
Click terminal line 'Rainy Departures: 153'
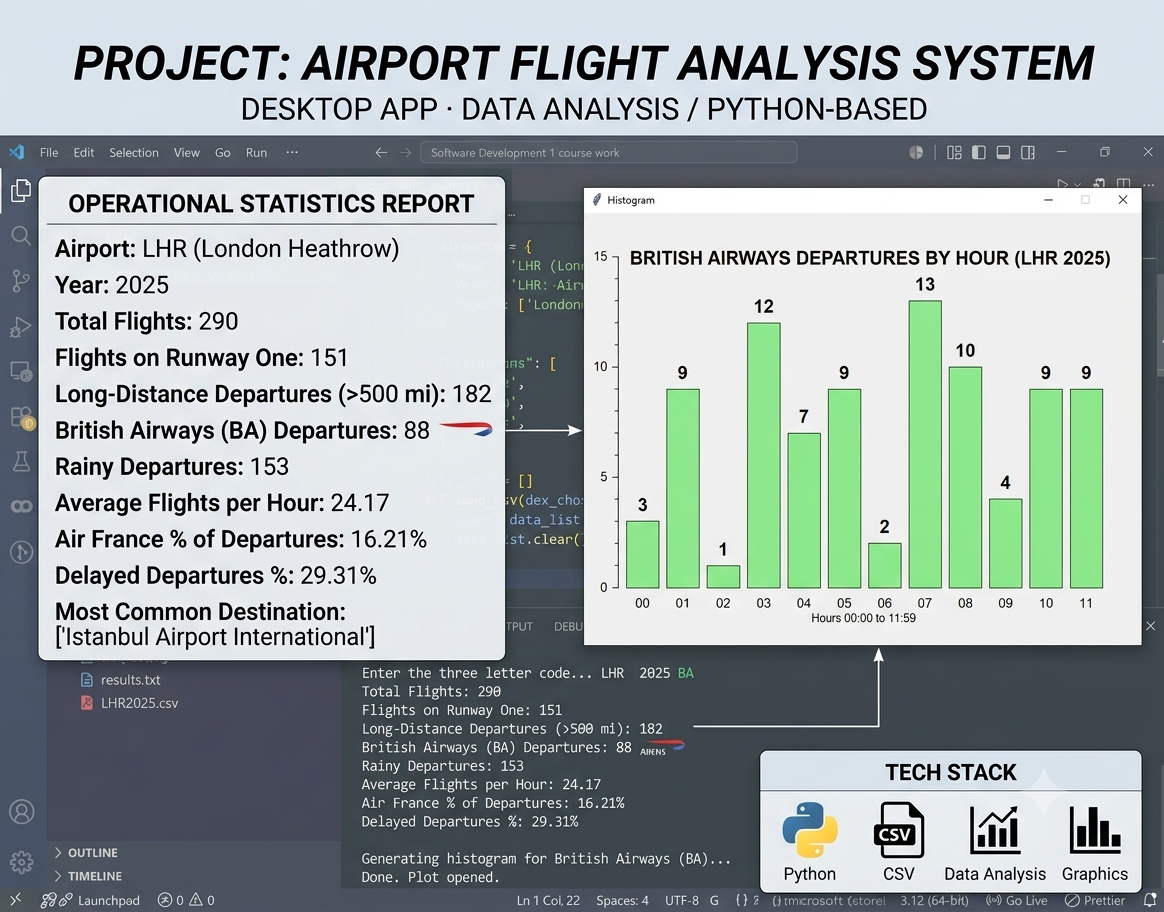[442, 766]
